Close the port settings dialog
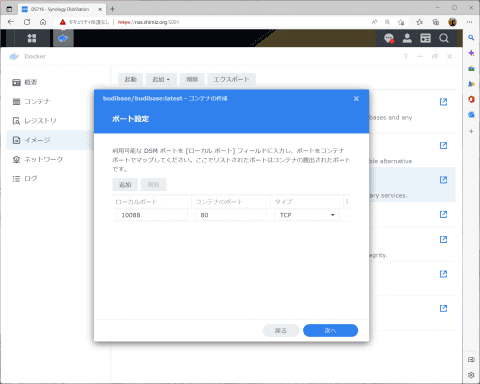The image size is (480, 384). click(x=356, y=99)
